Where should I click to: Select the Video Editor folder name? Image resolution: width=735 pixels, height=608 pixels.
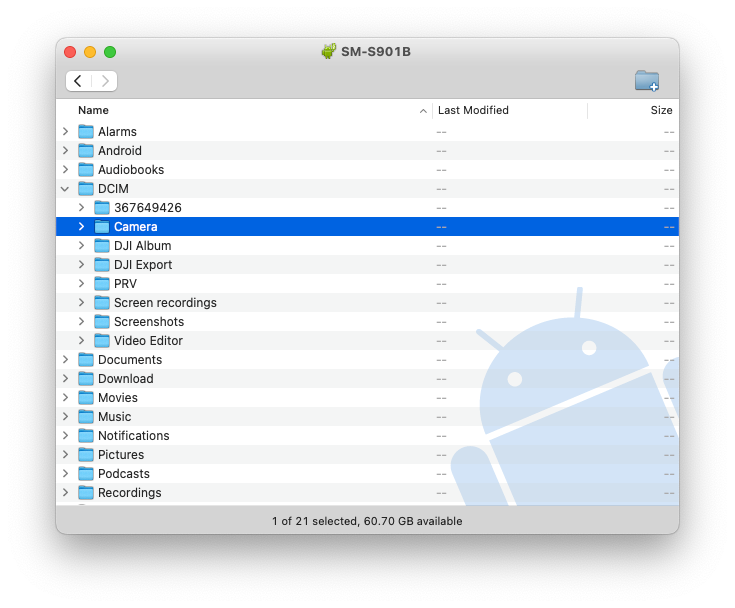[148, 340]
